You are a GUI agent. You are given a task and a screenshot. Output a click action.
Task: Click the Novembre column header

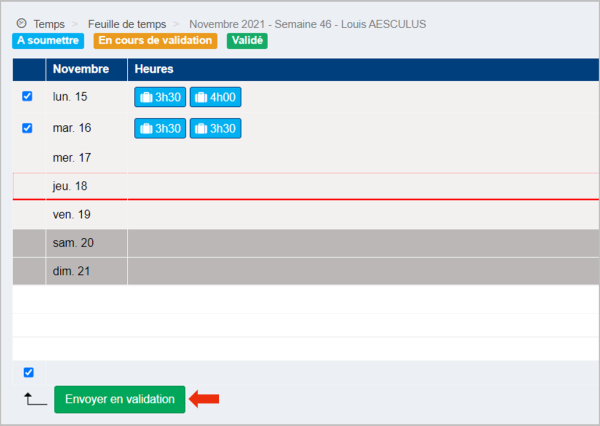tap(80, 69)
